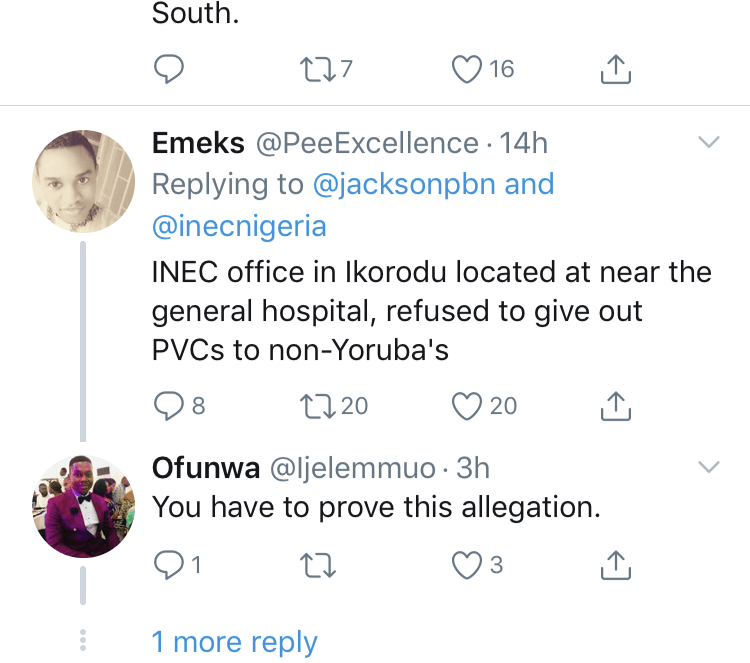The width and height of the screenshot is (750, 663).
Task: View Ofunwa's profile picture
Action: click(x=83, y=506)
